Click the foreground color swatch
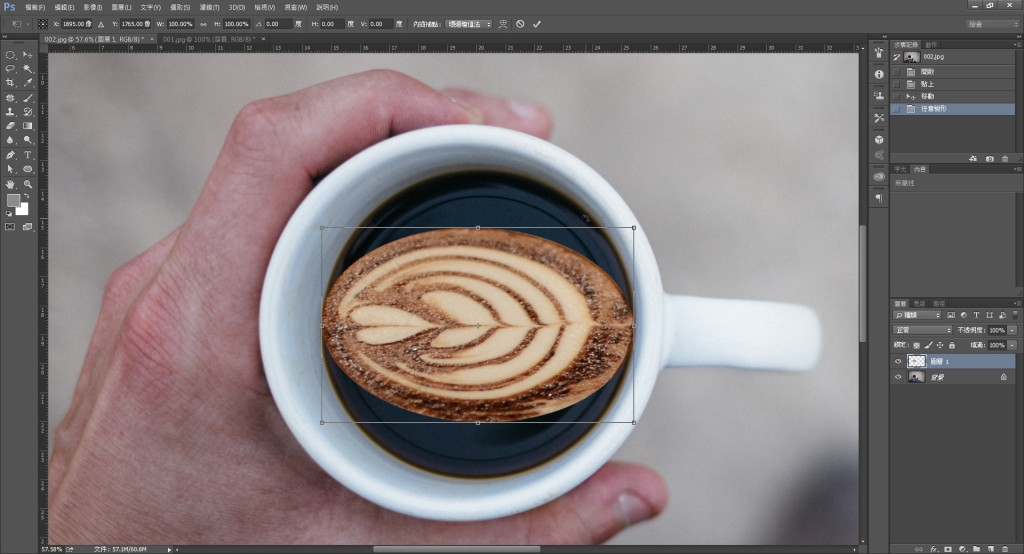The height and width of the screenshot is (554, 1024). pos(13,201)
